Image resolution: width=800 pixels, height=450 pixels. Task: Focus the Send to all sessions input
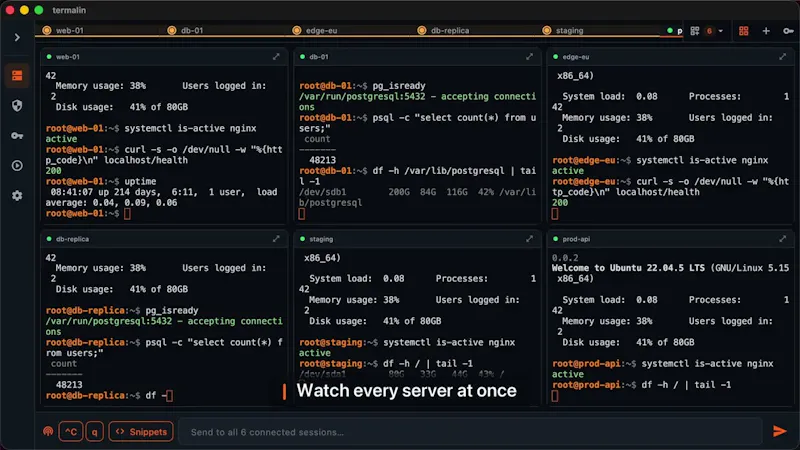(x=470, y=432)
